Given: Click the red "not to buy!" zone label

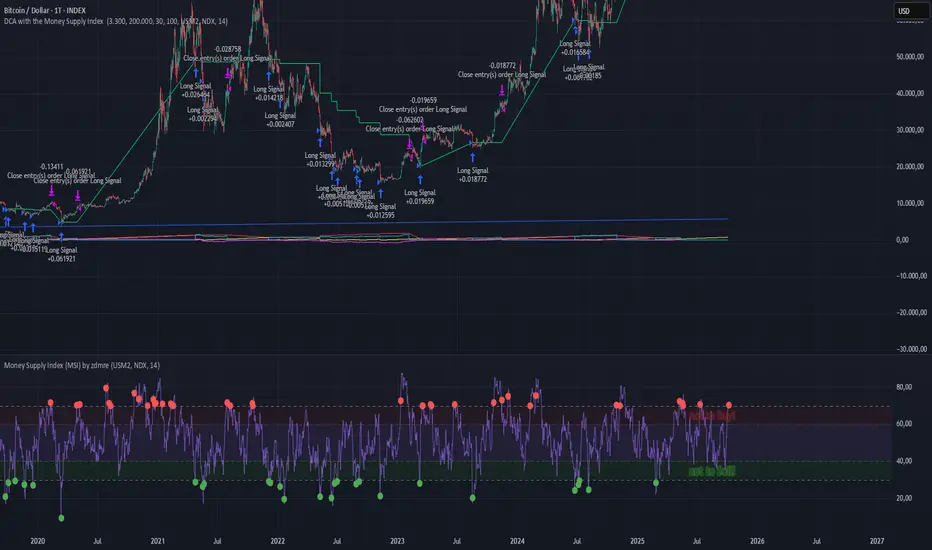Looking at the screenshot, I should (x=711, y=415).
